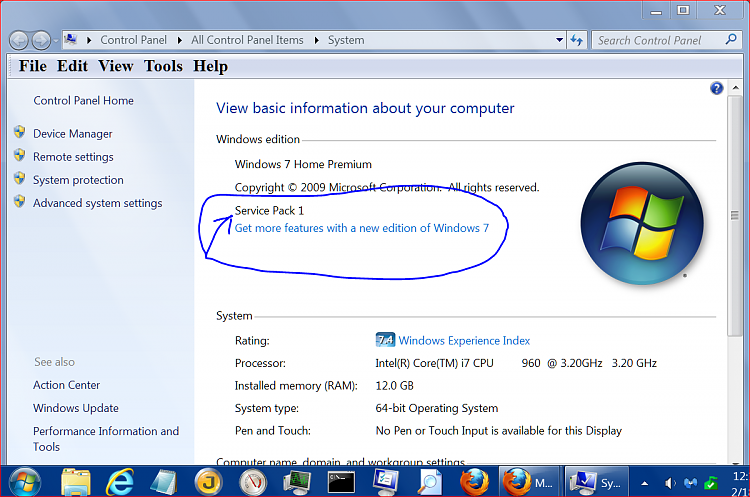The height and width of the screenshot is (497, 750).
Task: Click the shield icon next to Device Manager
Action: [x=20, y=132]
